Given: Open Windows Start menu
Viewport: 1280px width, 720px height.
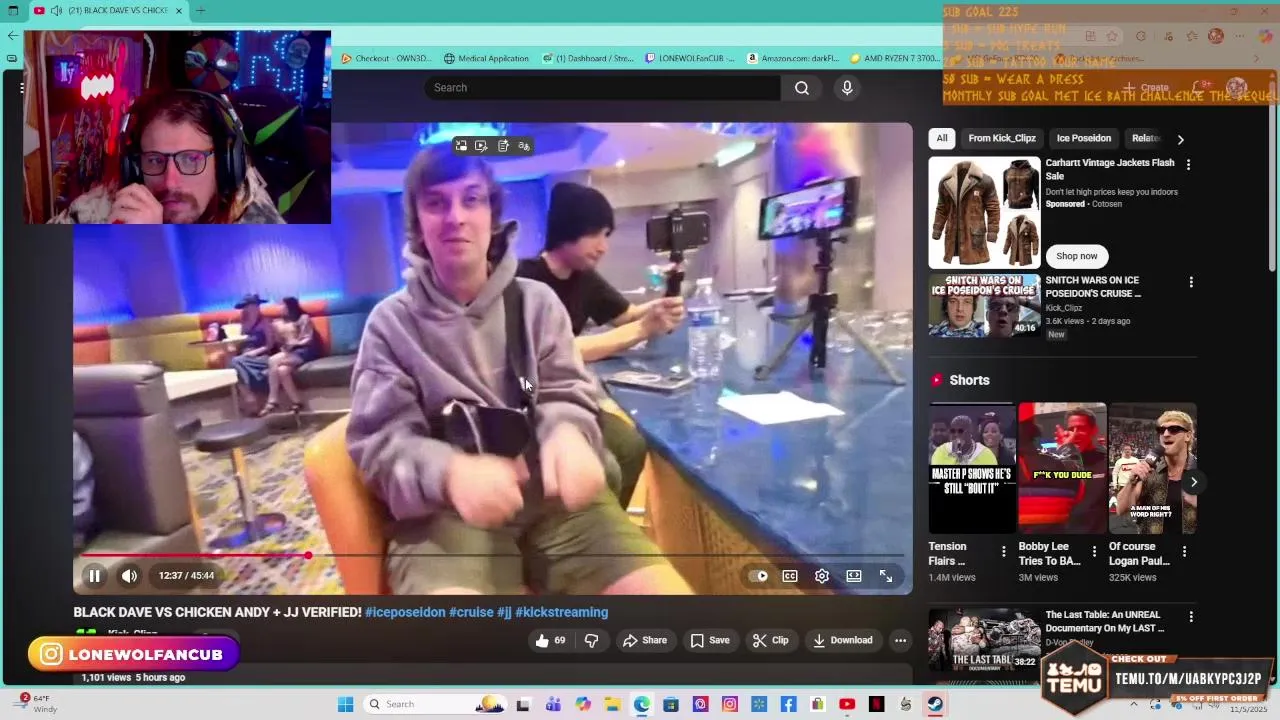Looking at the screenshot, I should 345,704.
